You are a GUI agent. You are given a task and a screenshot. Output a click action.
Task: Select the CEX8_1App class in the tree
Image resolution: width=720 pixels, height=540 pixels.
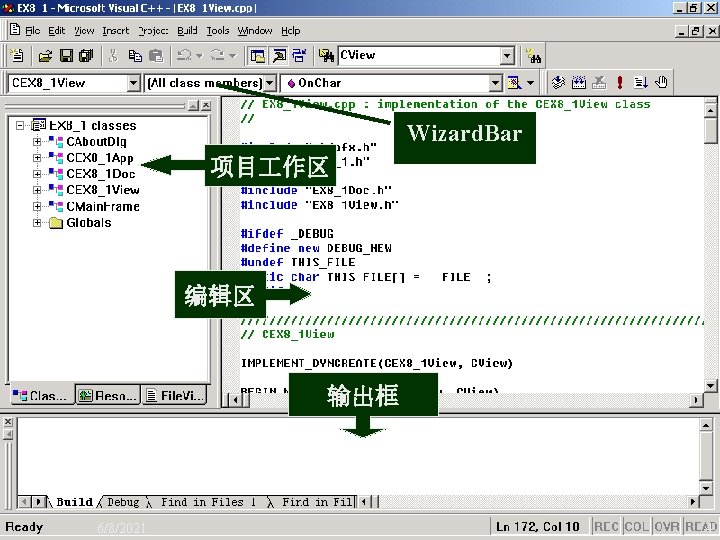click(x=100, y=158)
